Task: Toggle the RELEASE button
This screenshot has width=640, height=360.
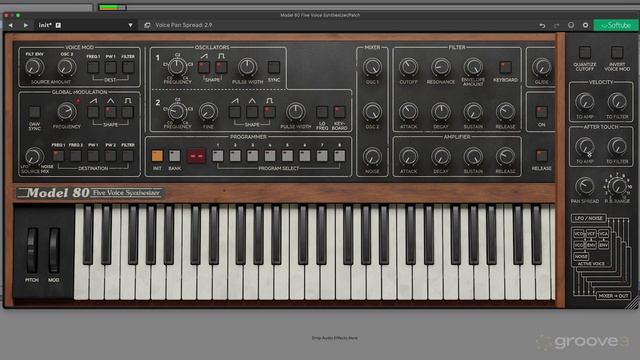Action: click(x=542, y=156)
